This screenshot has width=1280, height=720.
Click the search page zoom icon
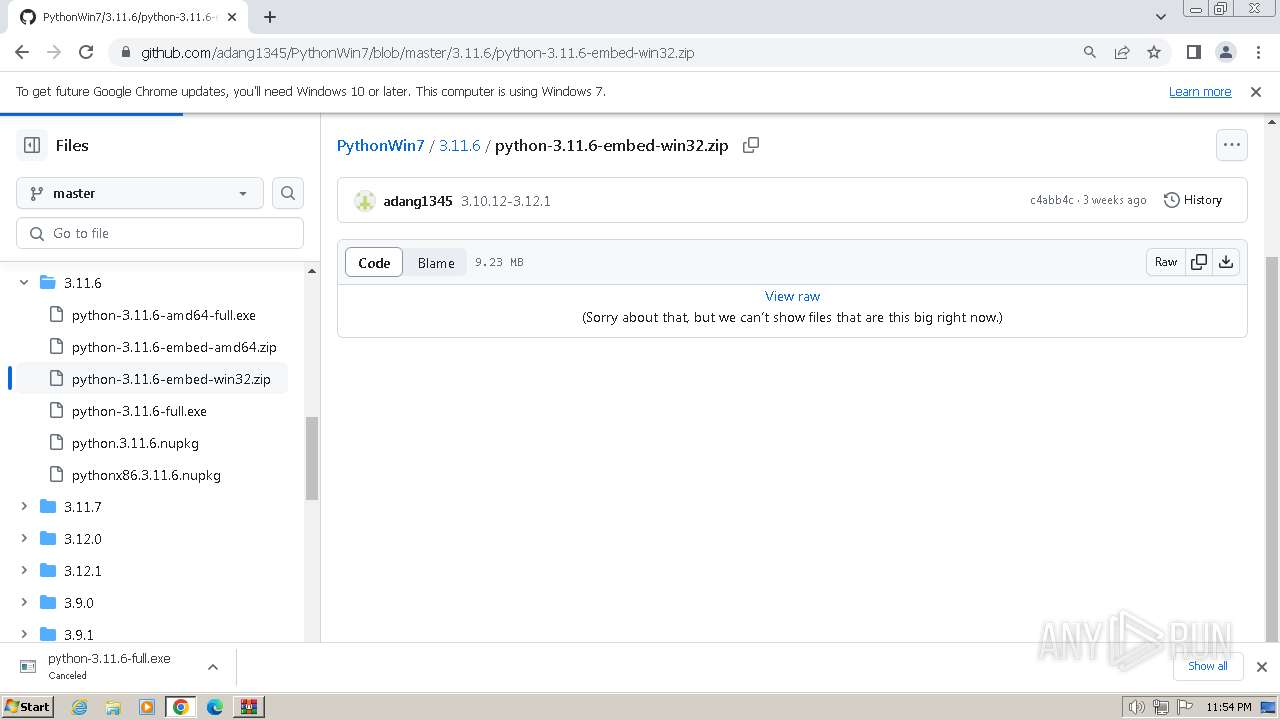click(x=1090, y=52)
